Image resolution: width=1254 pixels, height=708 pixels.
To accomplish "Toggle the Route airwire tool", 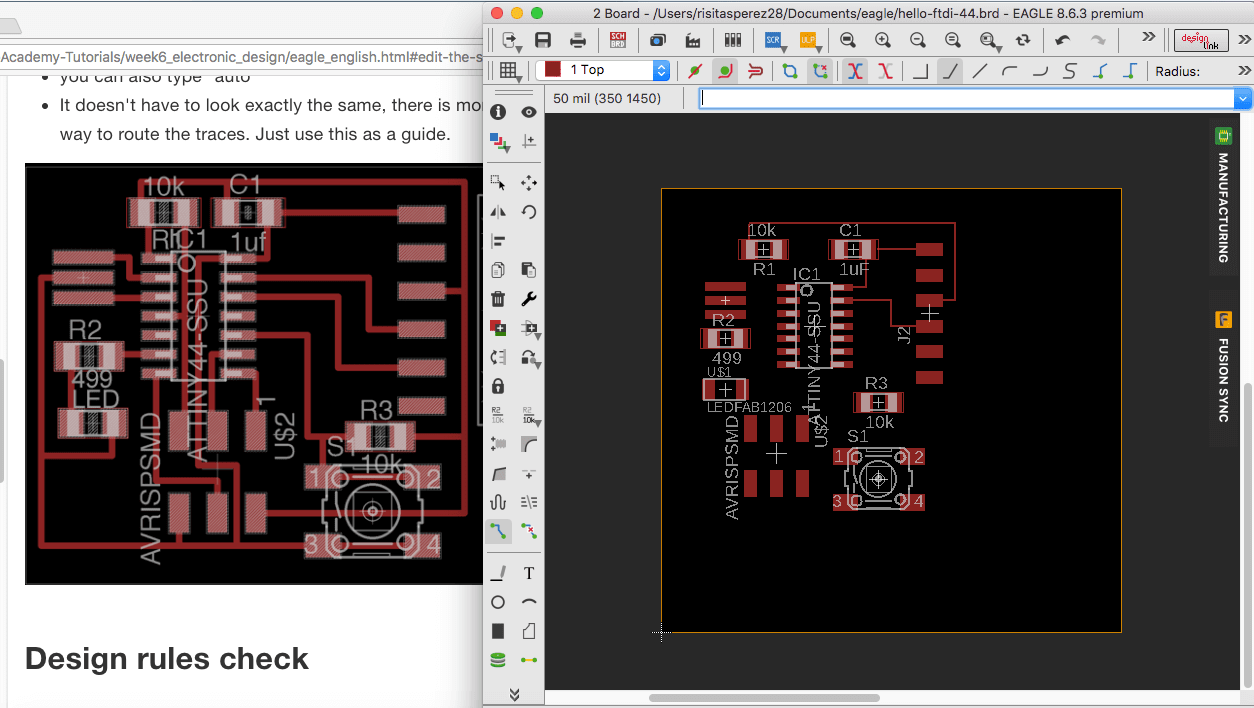I will click(x=498, y=531).
